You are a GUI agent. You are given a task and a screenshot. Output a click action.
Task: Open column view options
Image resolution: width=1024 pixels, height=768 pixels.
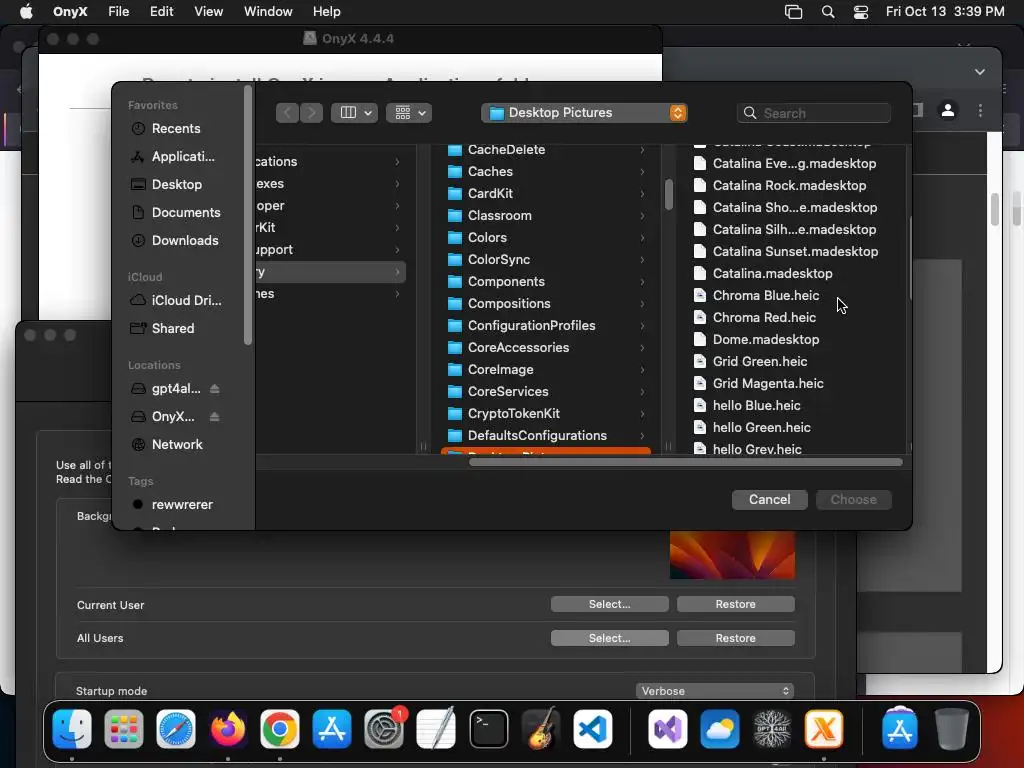point(355,113)
